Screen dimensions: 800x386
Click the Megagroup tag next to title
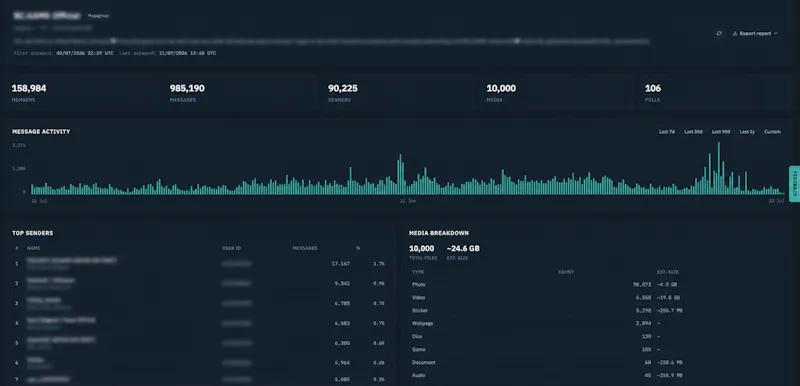pos(97,16)
